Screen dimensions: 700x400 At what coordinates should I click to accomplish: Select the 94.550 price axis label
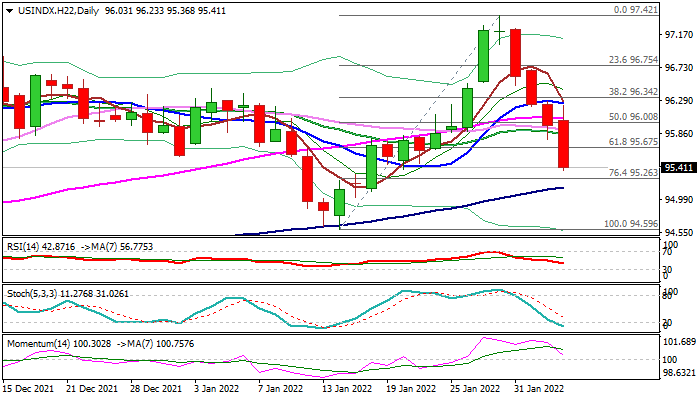(679, 232)
